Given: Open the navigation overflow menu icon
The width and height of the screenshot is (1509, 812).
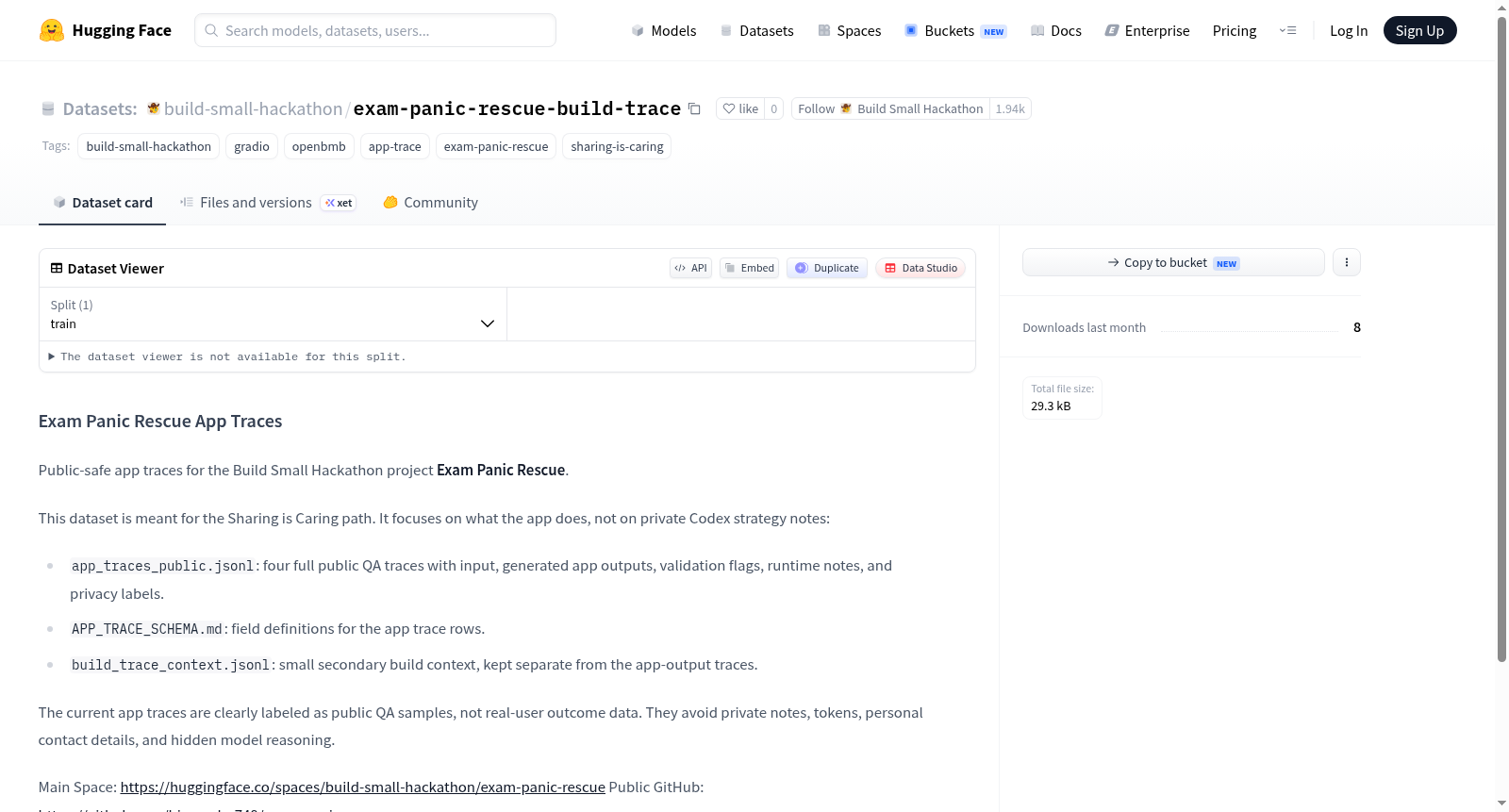Looking at the screenshot, I should (x=1287, y=30).
